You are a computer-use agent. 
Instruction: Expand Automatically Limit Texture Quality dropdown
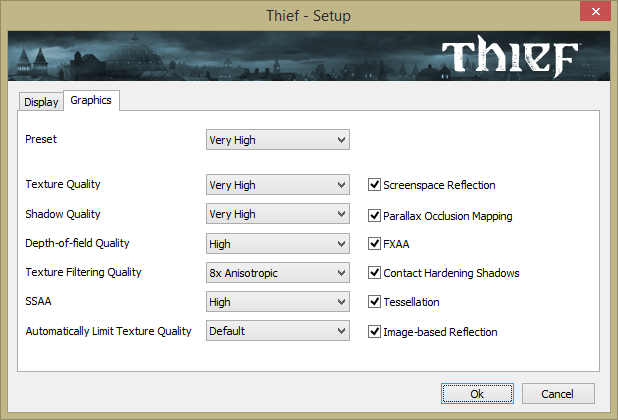[277, 331]
